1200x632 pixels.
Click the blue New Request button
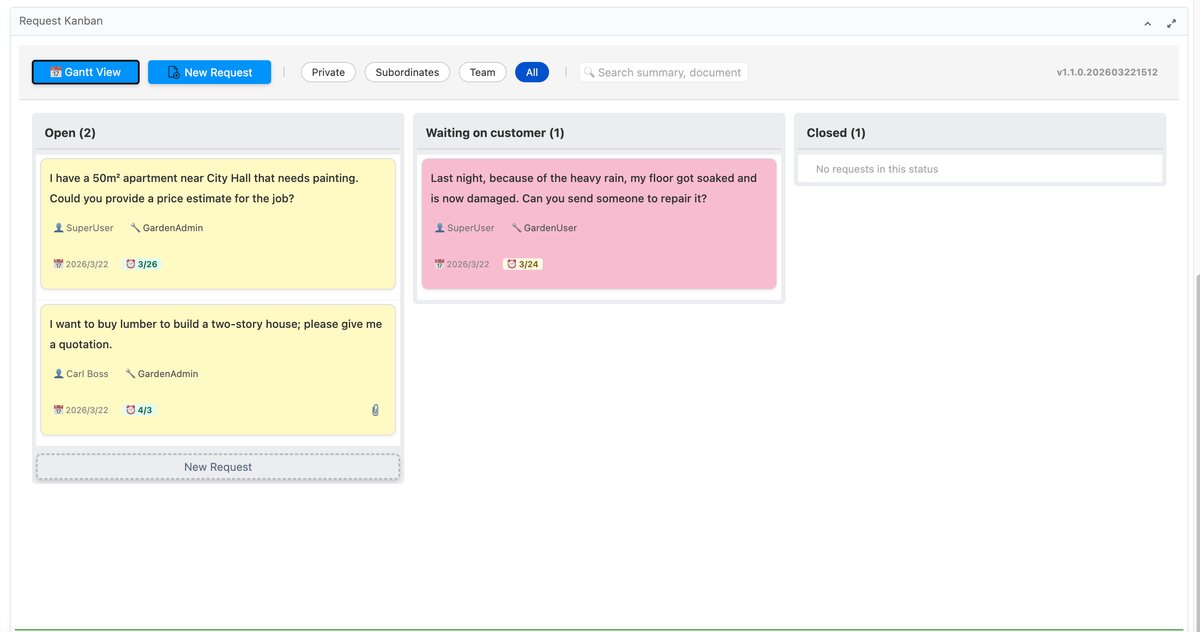click(x=209, y=72)
